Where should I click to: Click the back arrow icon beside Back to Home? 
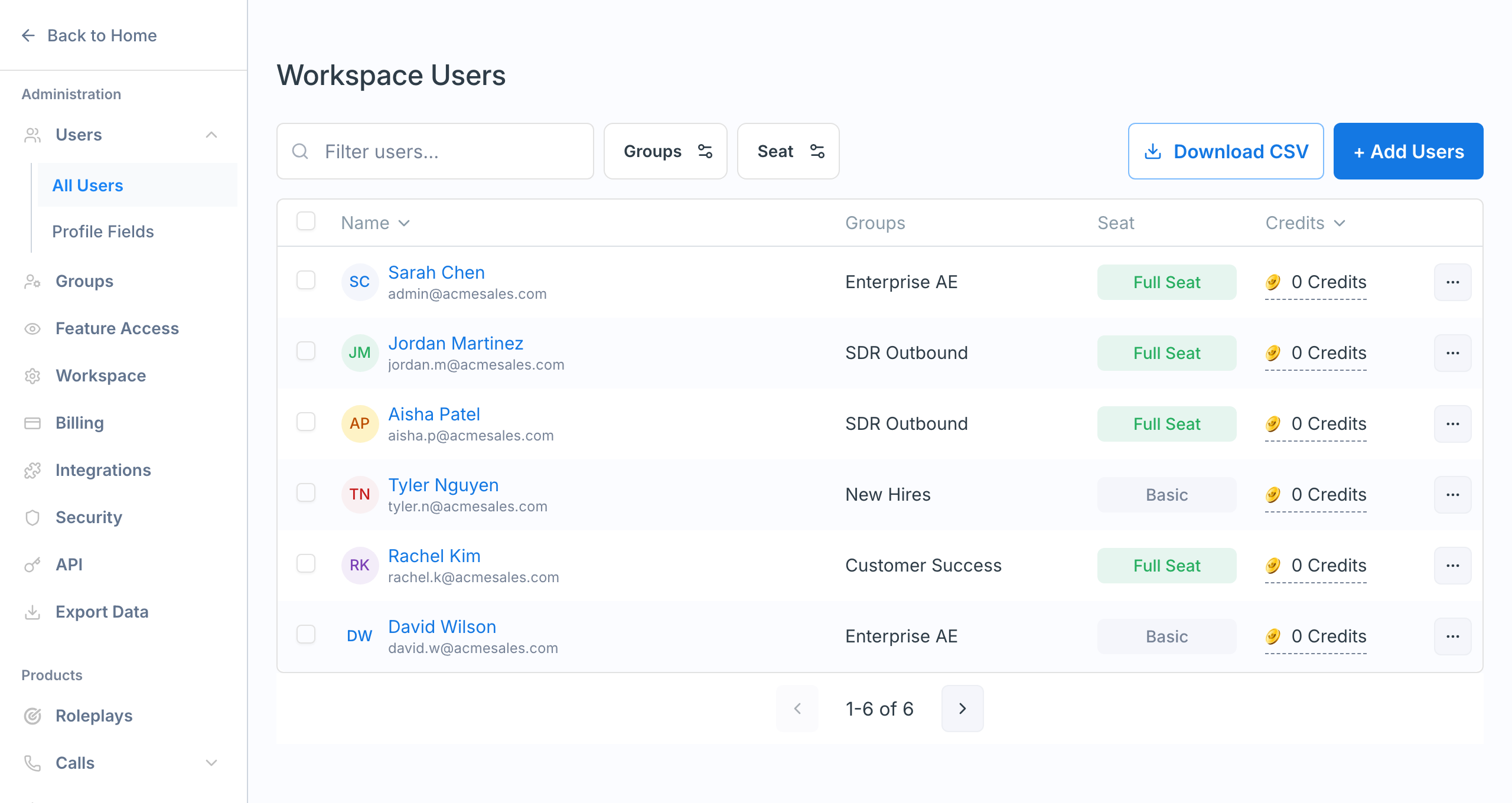28,35
